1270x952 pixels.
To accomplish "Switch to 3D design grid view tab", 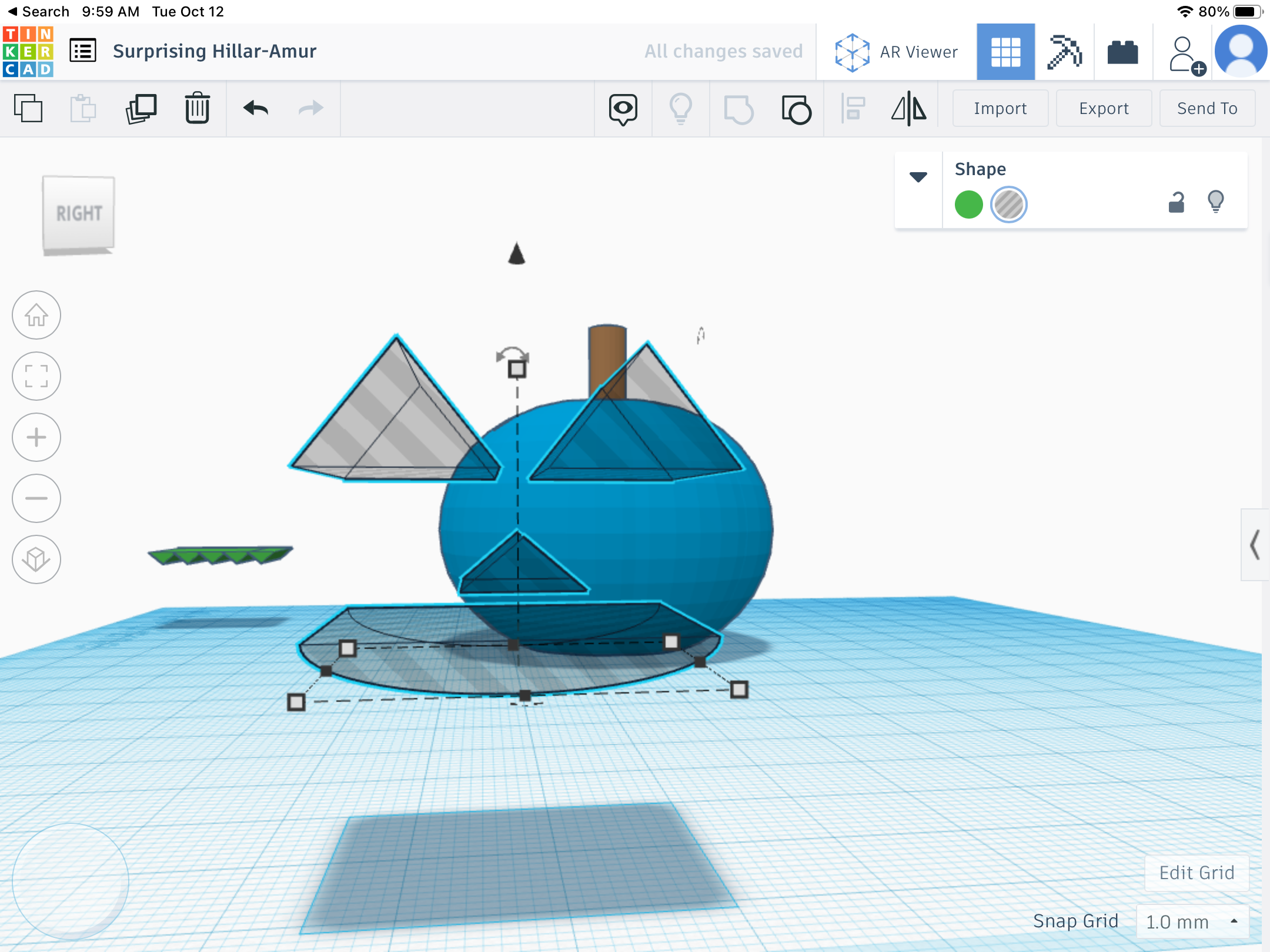I will tap(1005, 52).
